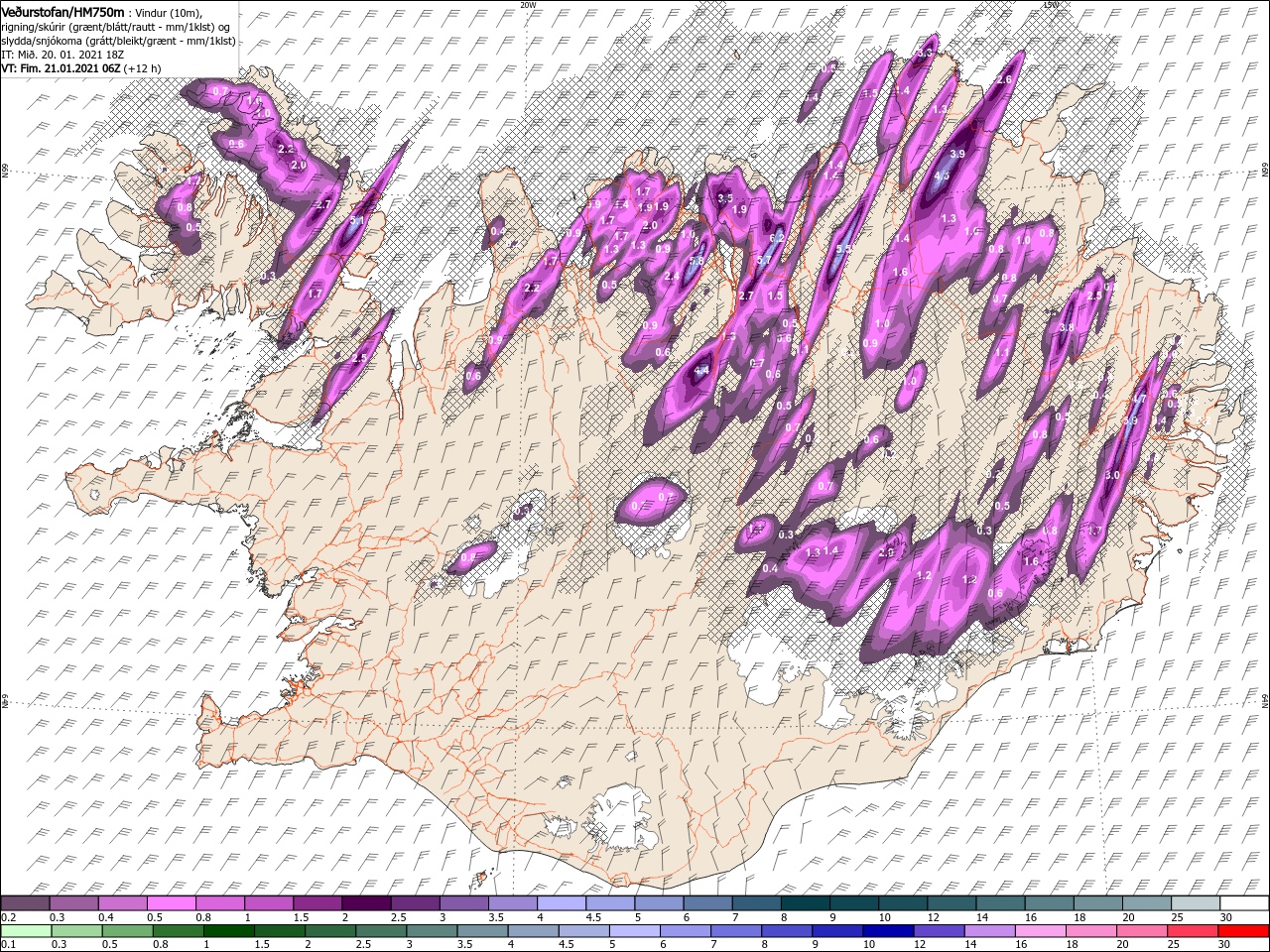Click white upper swatch right of 30
Screen dimensions: 1270x952
(1244, 902)
